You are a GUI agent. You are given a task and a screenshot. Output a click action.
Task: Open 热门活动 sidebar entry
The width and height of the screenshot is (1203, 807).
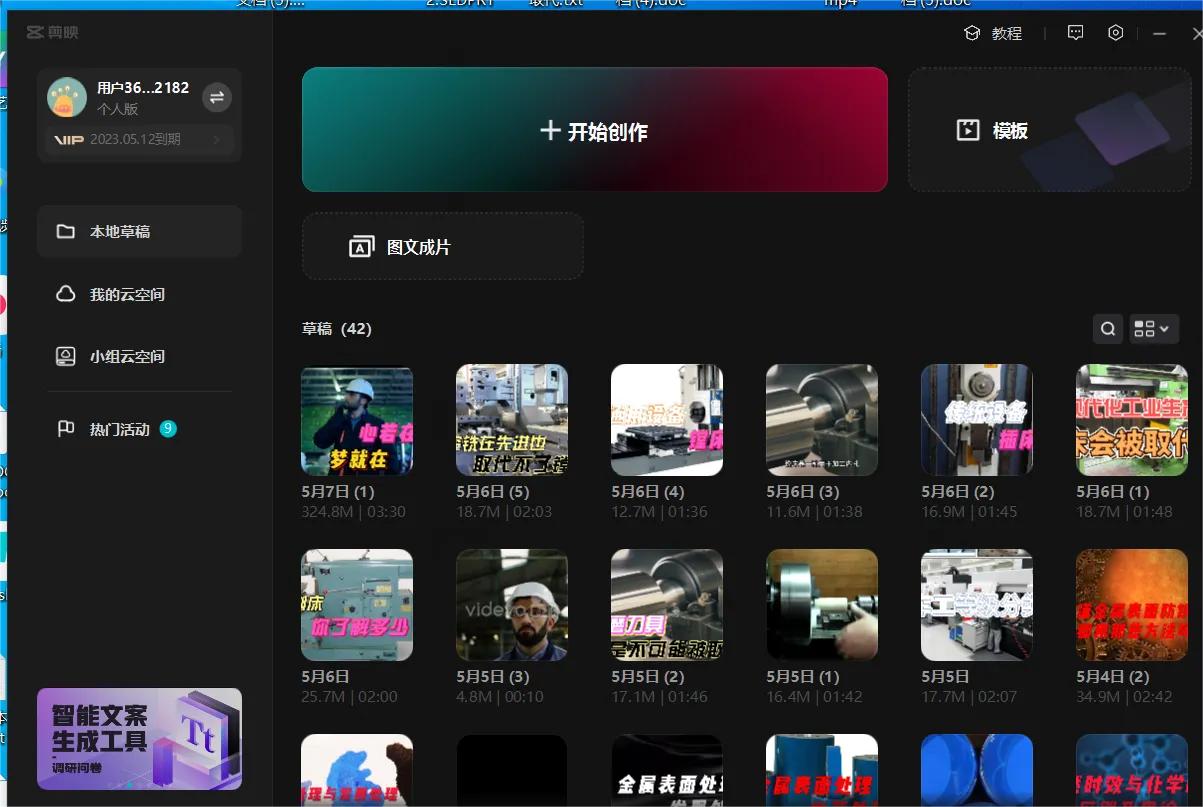point(119,429)
